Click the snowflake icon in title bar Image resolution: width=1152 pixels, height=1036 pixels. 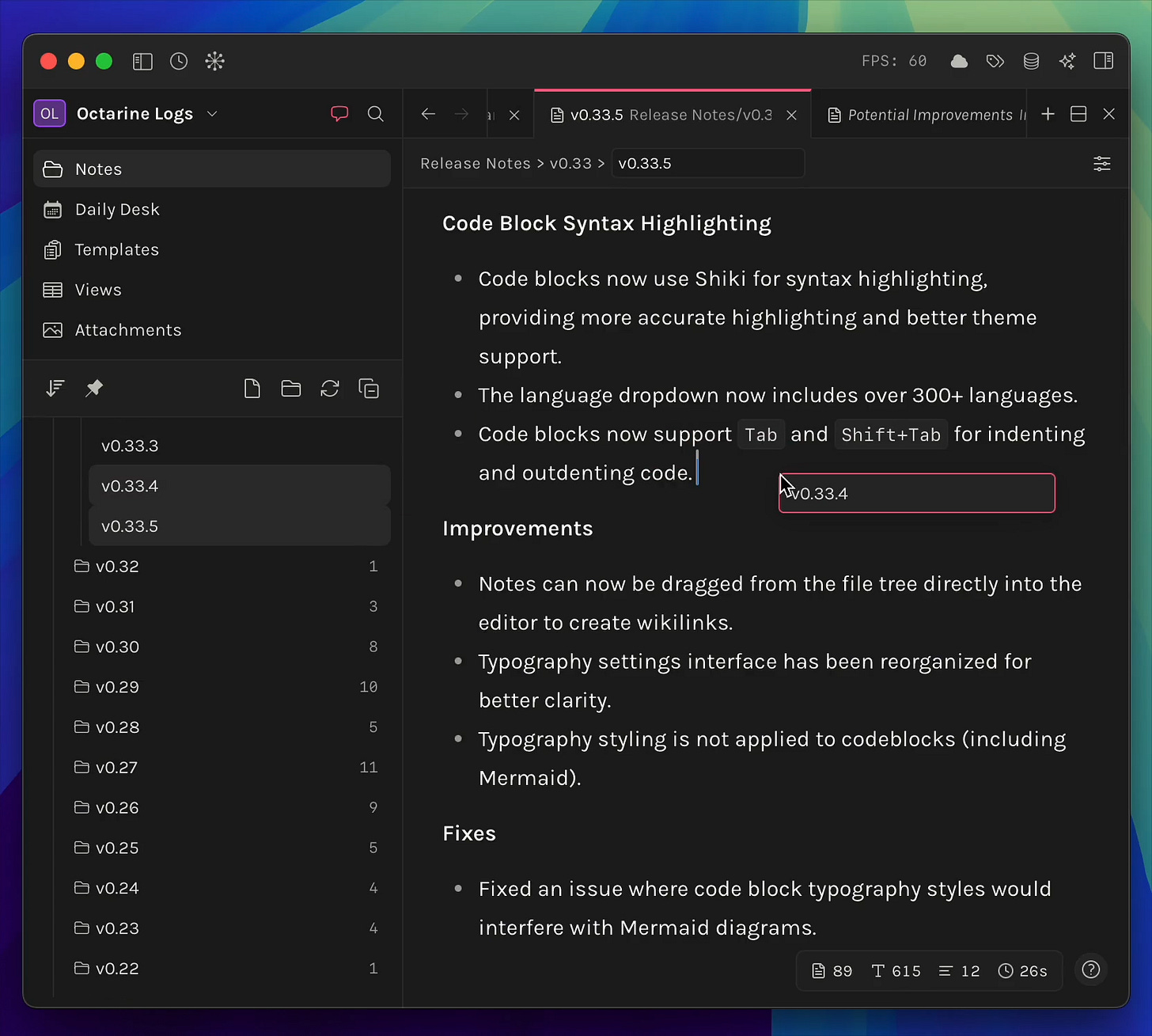[x=215, y=62]
